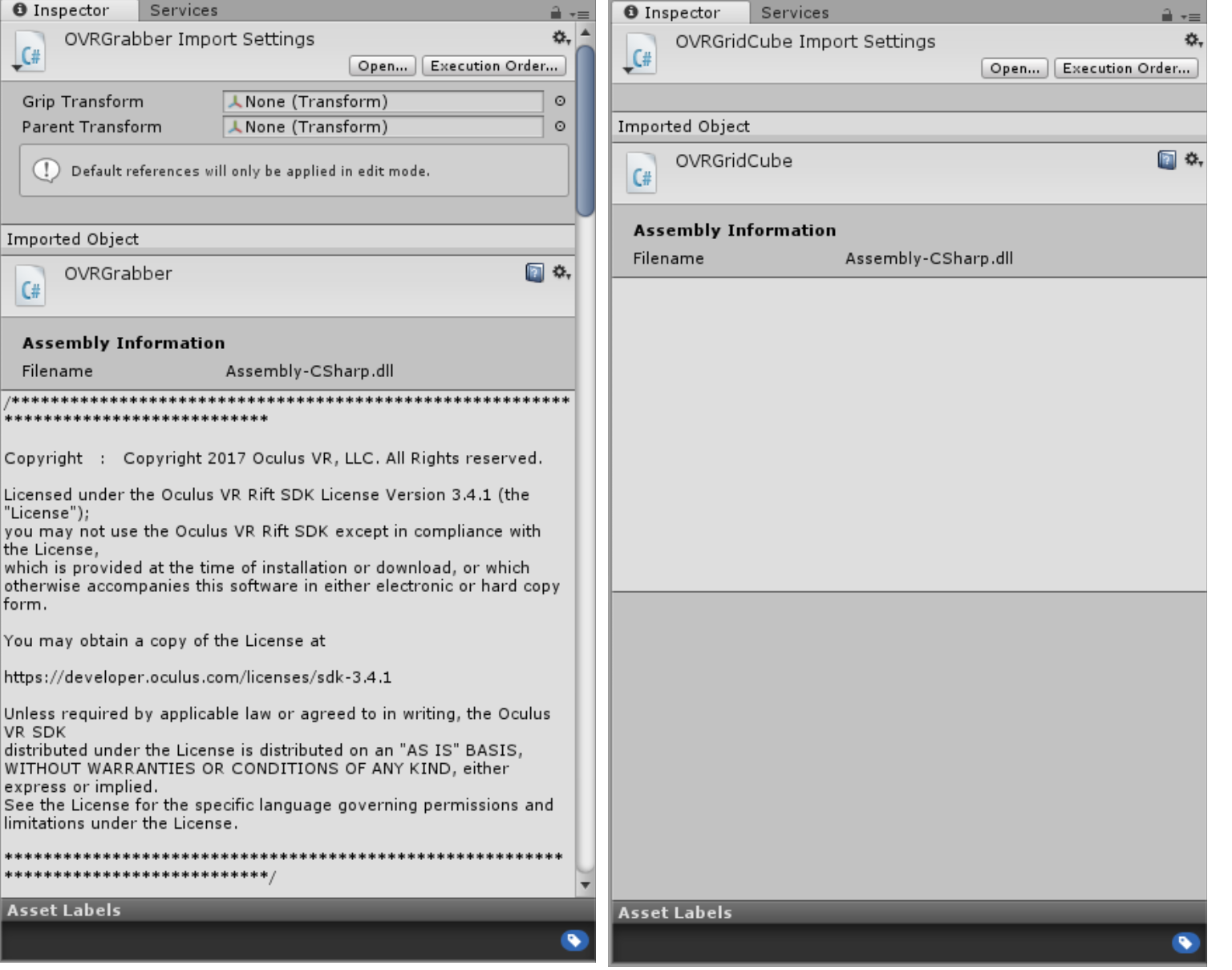Click Assembly Information heading in OVRGridCube panel

pos(735,230)
